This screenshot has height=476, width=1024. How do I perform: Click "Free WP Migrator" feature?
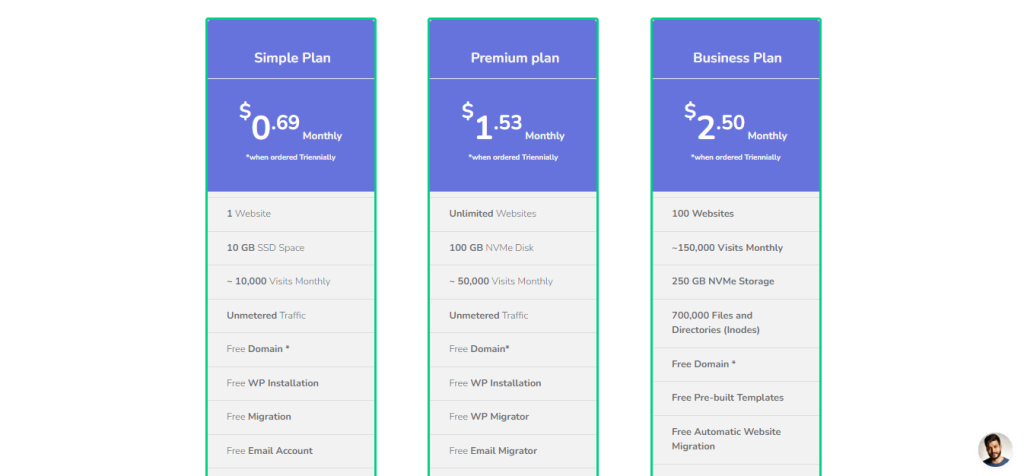pos(489,417)
